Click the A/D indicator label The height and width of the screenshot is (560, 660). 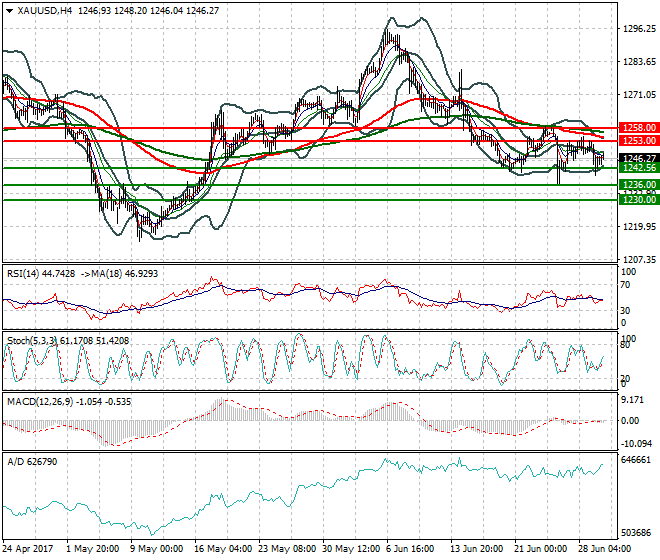[15, 463]
